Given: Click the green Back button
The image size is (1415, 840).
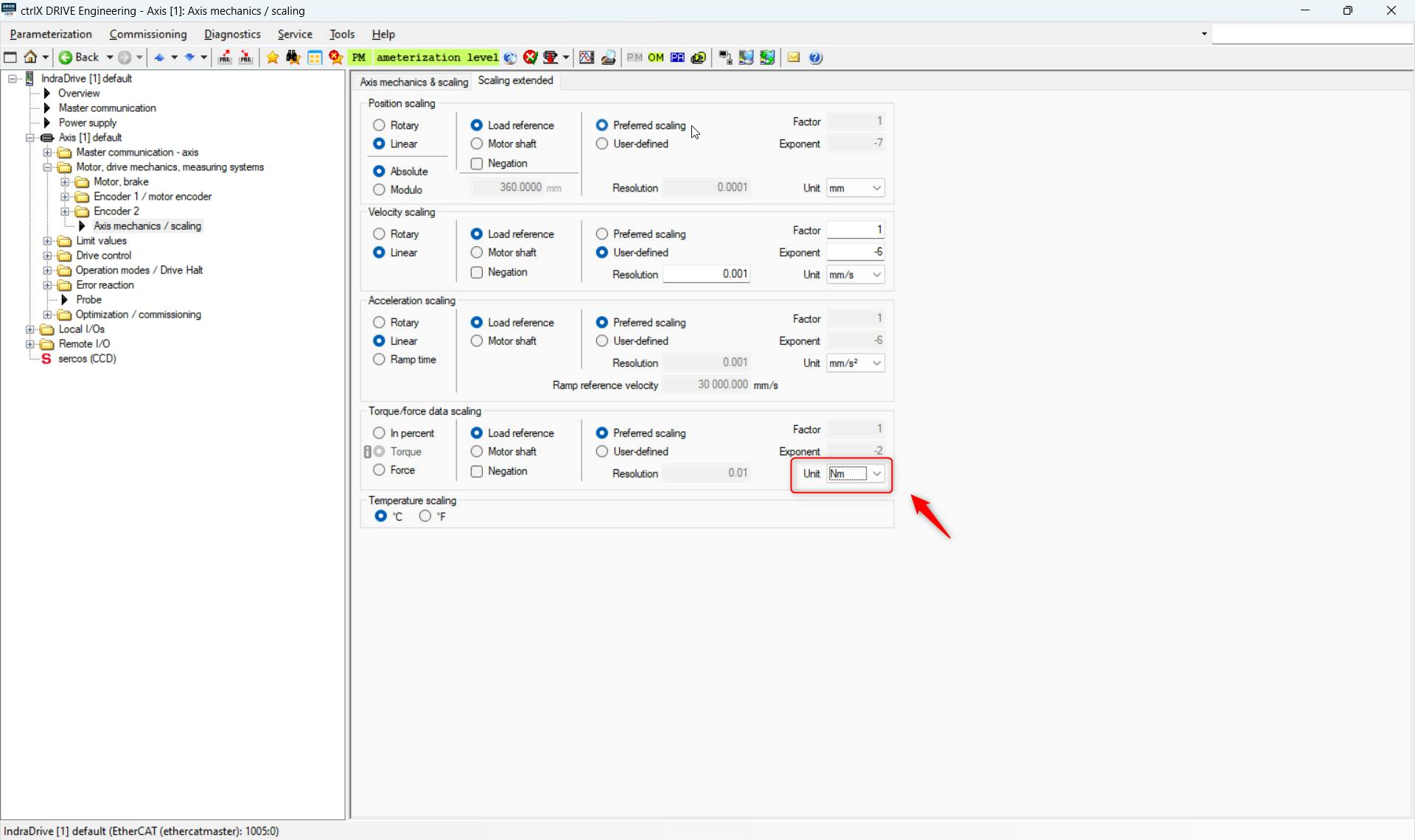Looking at the screenshot, I should pos(80,57).
